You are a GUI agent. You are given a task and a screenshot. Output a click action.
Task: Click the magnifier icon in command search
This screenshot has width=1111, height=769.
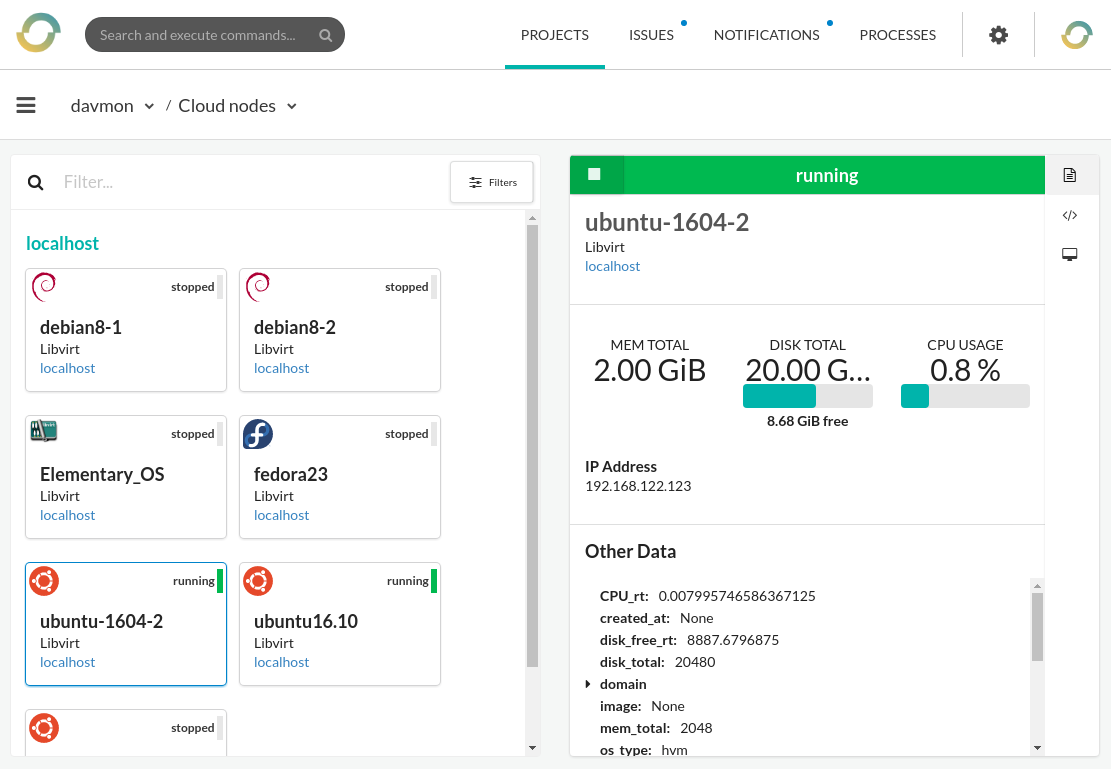click(x=325, y=35)
